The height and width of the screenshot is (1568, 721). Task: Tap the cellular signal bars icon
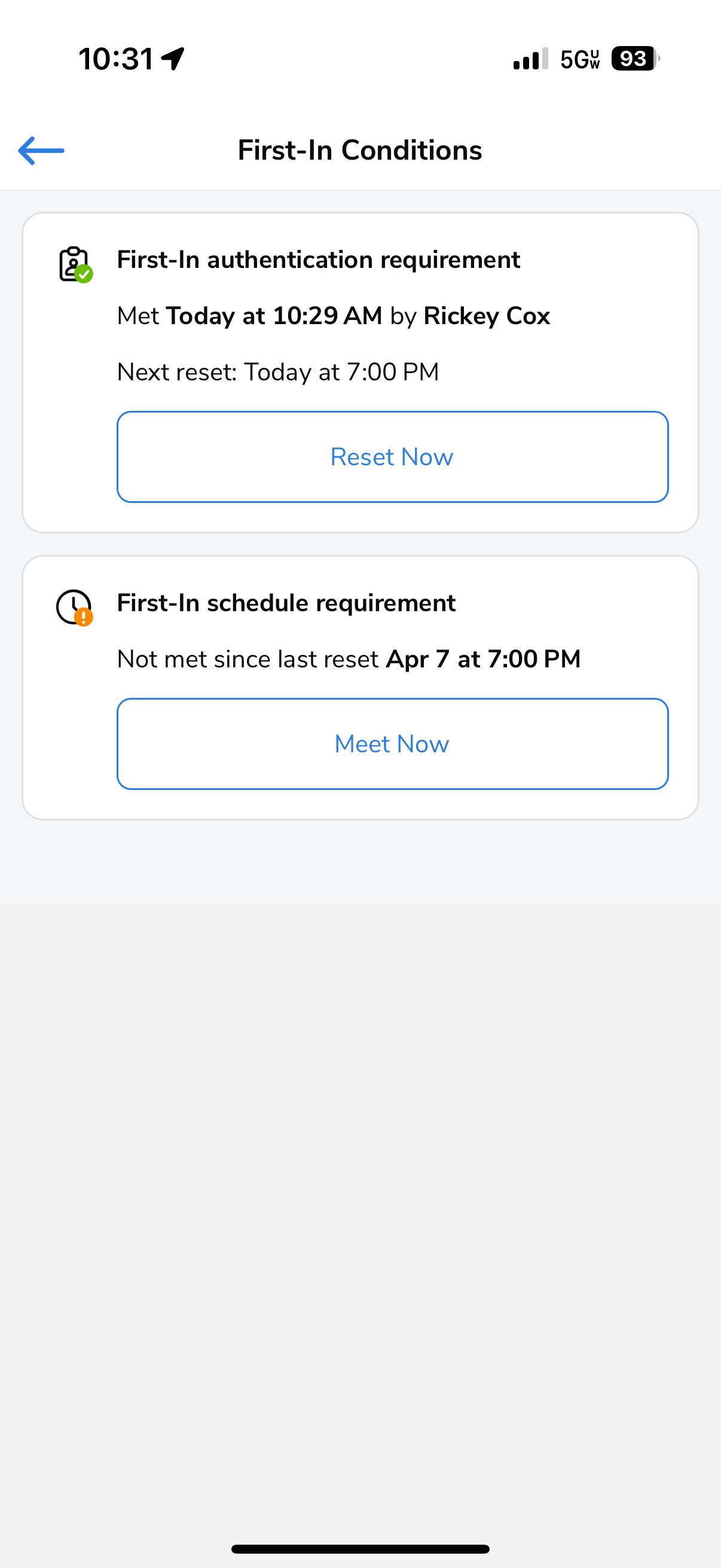(530, 59)
